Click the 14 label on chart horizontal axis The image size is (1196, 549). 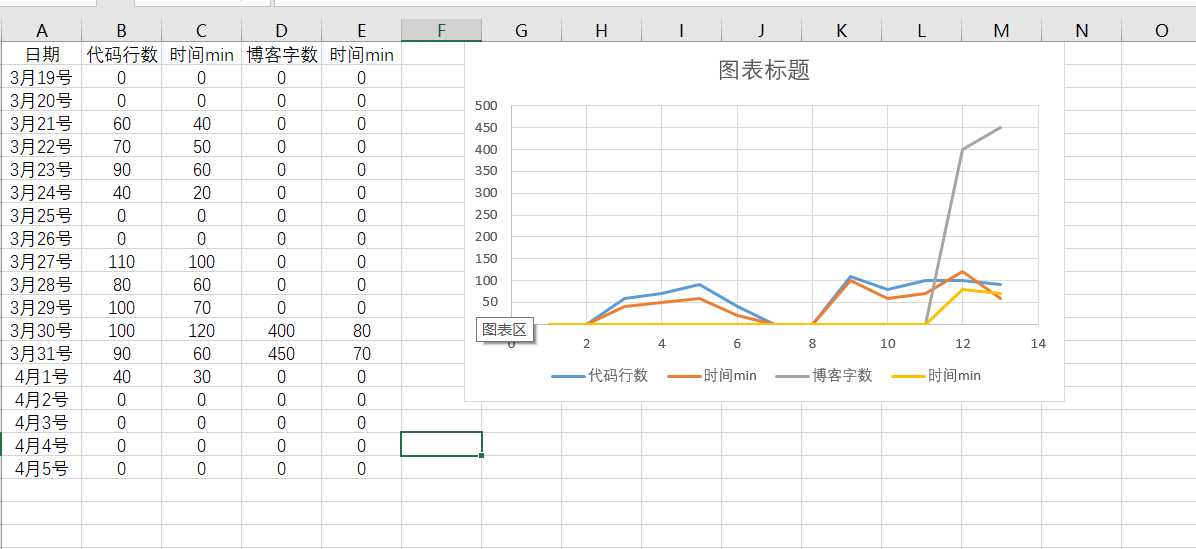point(1037,344)
